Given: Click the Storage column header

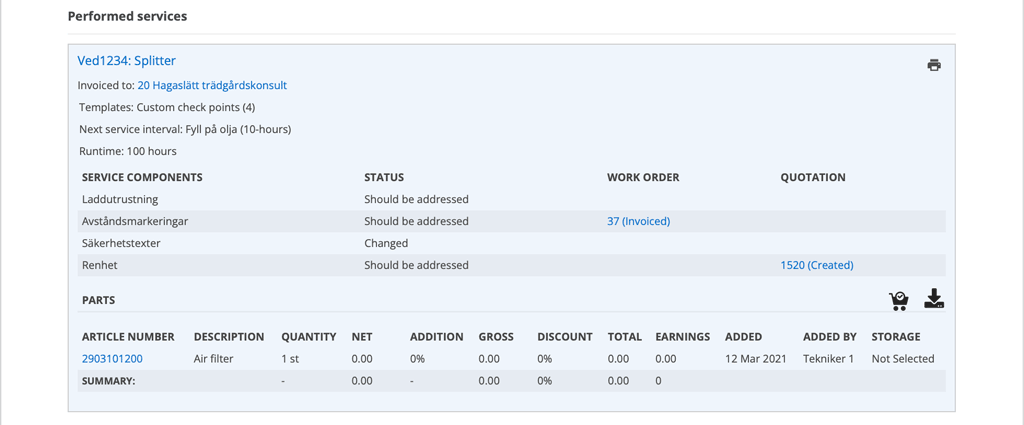Looking at the screenshot, I should 895,337.
